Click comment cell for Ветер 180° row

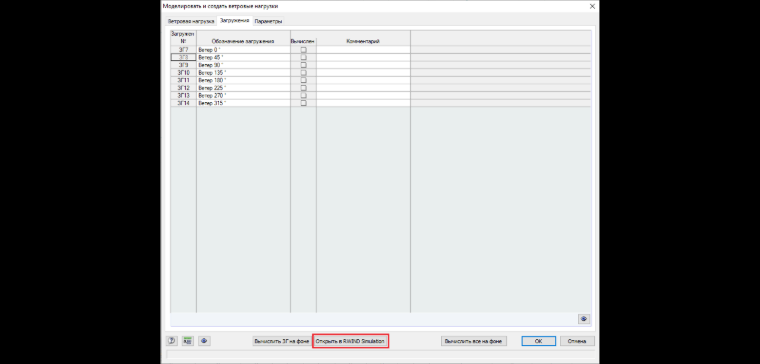pyautogui.click(x=363, y=80)
